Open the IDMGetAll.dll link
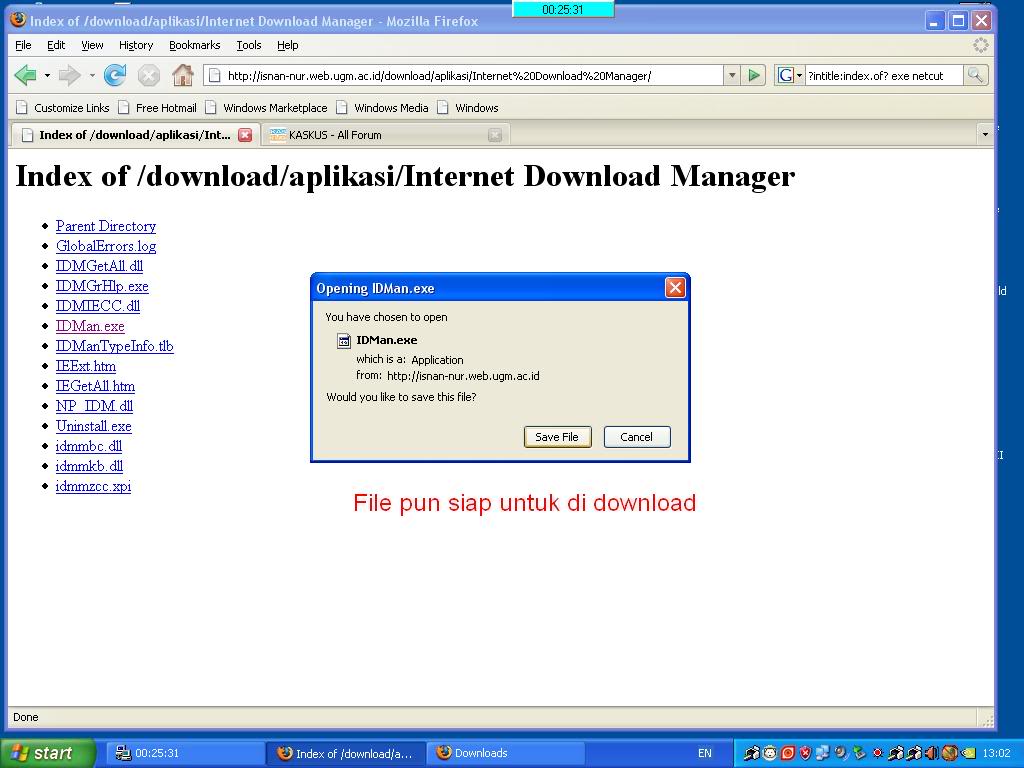The height and width of the screenshot is (768, 1024). 99,266
